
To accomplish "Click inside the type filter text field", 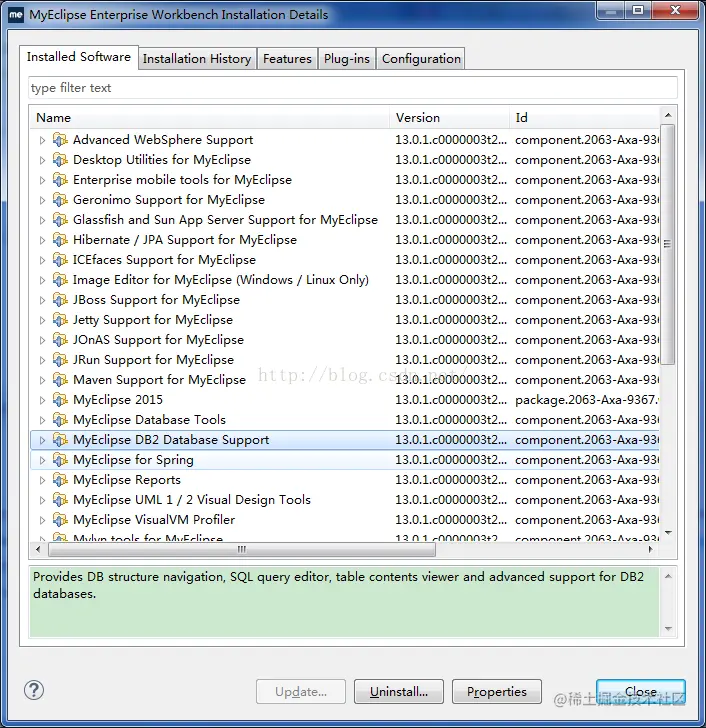I will pos(353,88).
